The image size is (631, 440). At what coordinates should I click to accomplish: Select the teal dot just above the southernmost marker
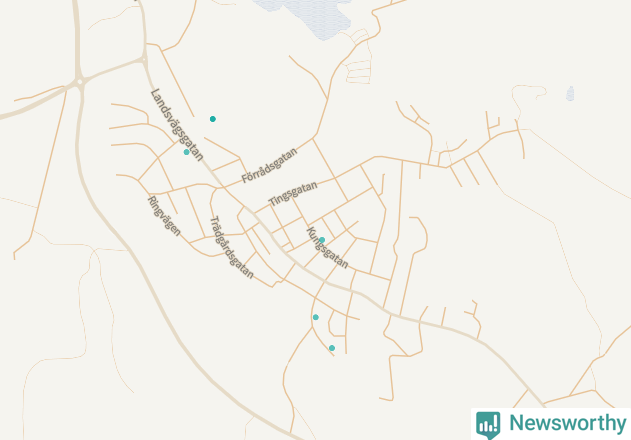click(x=316, y=317)
